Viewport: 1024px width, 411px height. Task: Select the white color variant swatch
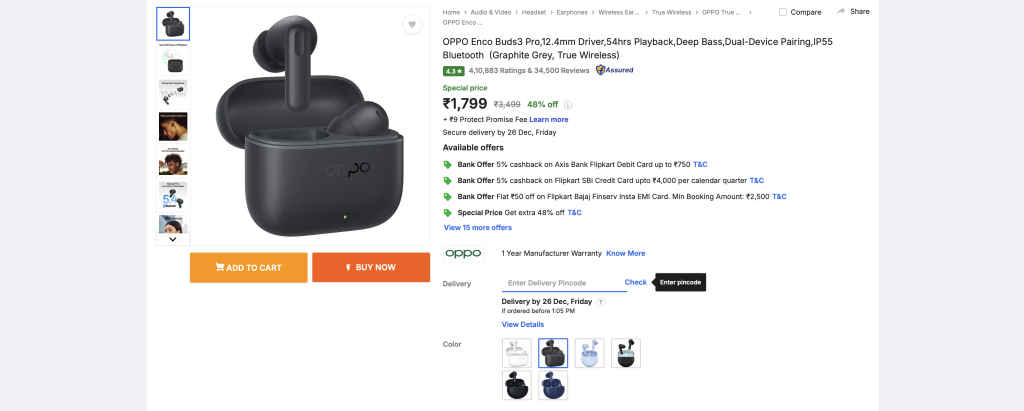click(516, 353)
